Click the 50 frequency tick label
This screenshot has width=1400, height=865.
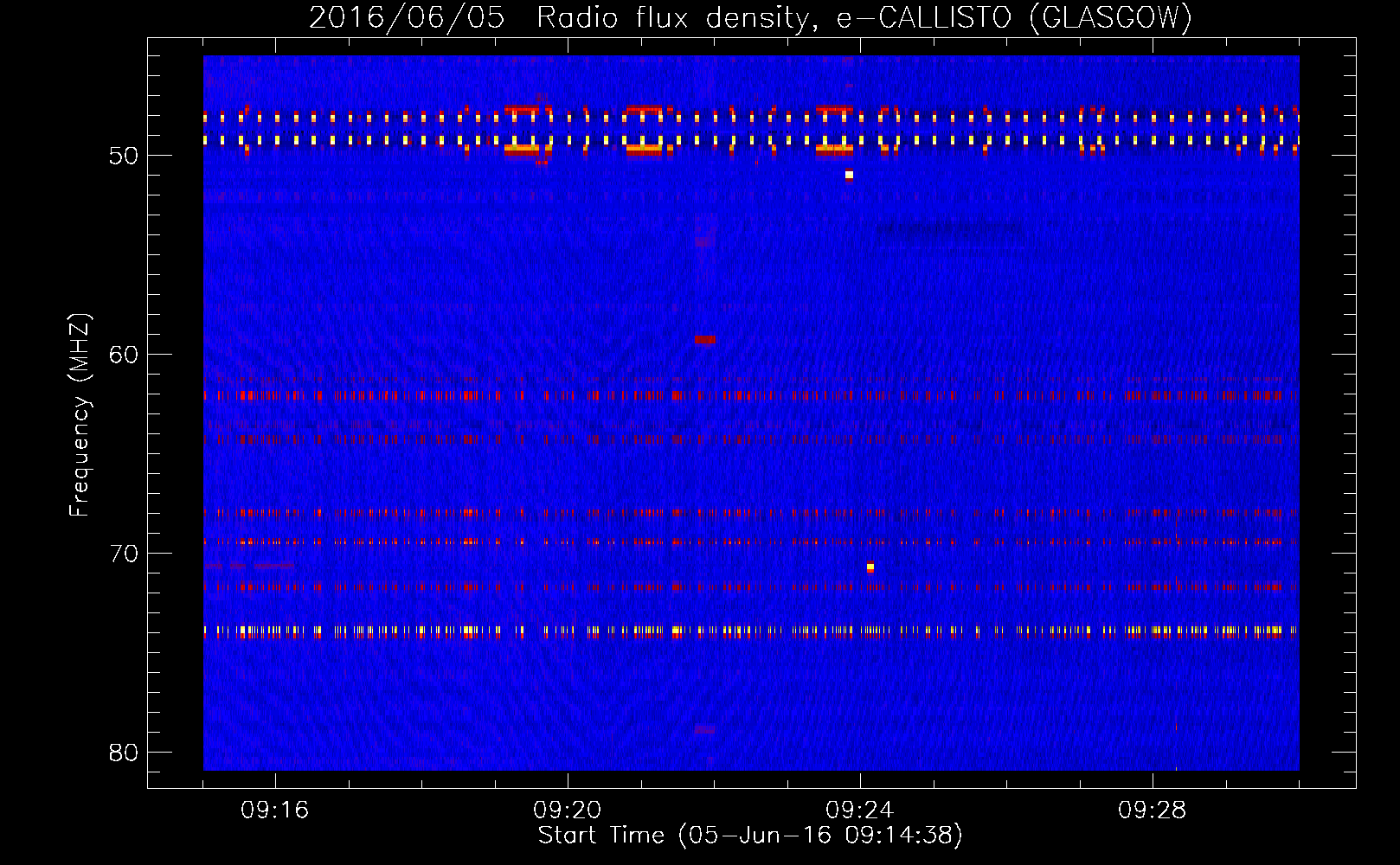[x=124, y=156]
